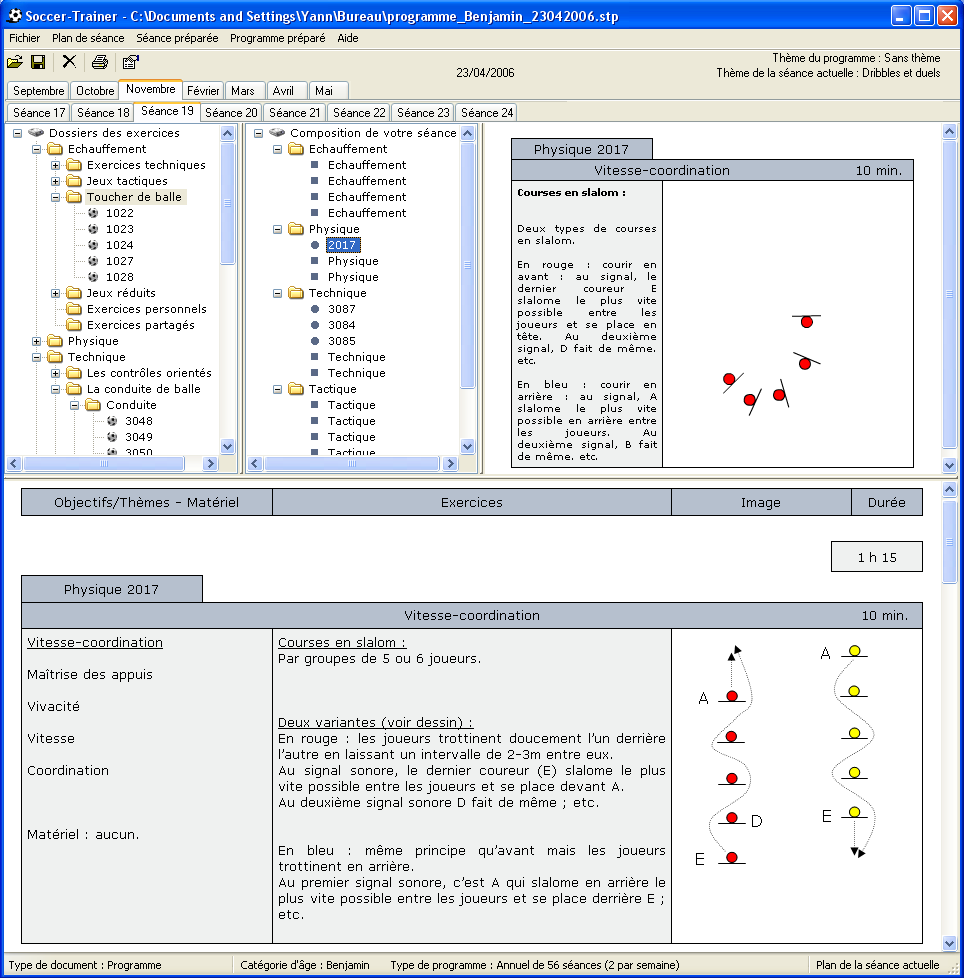
Task: Click the right arrow of the composition tree horizontal scrollbar
Action: (x=450, y=463)
